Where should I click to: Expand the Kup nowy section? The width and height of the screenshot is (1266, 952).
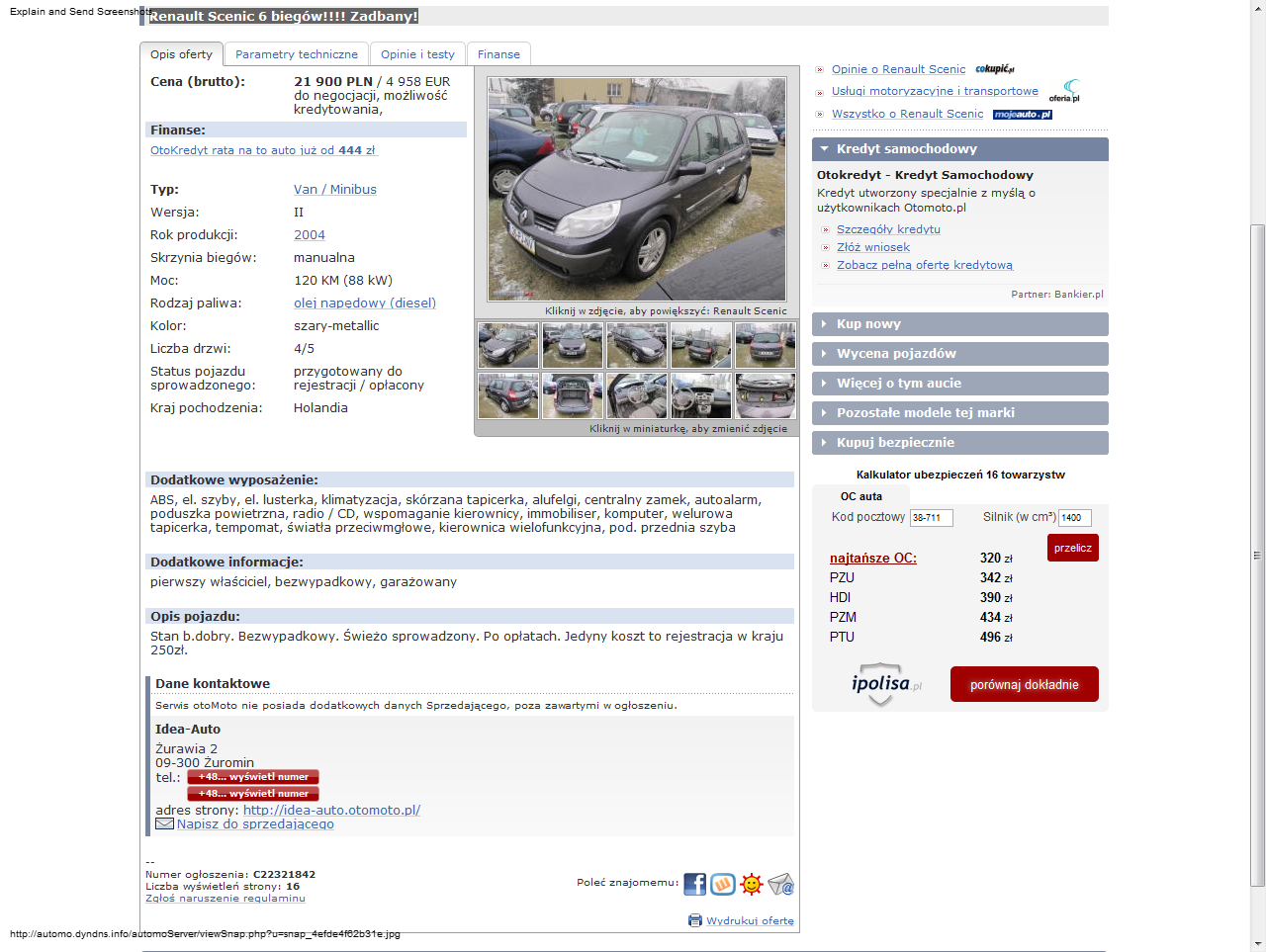[960, 324]
